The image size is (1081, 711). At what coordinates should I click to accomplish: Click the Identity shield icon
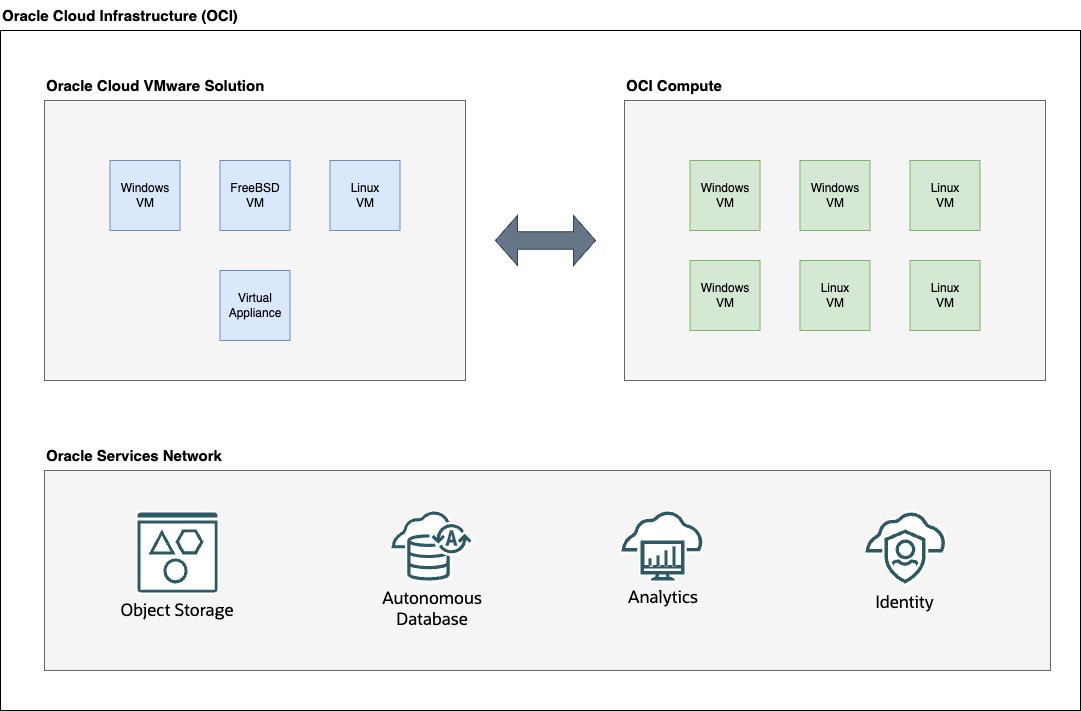[903, 550]
